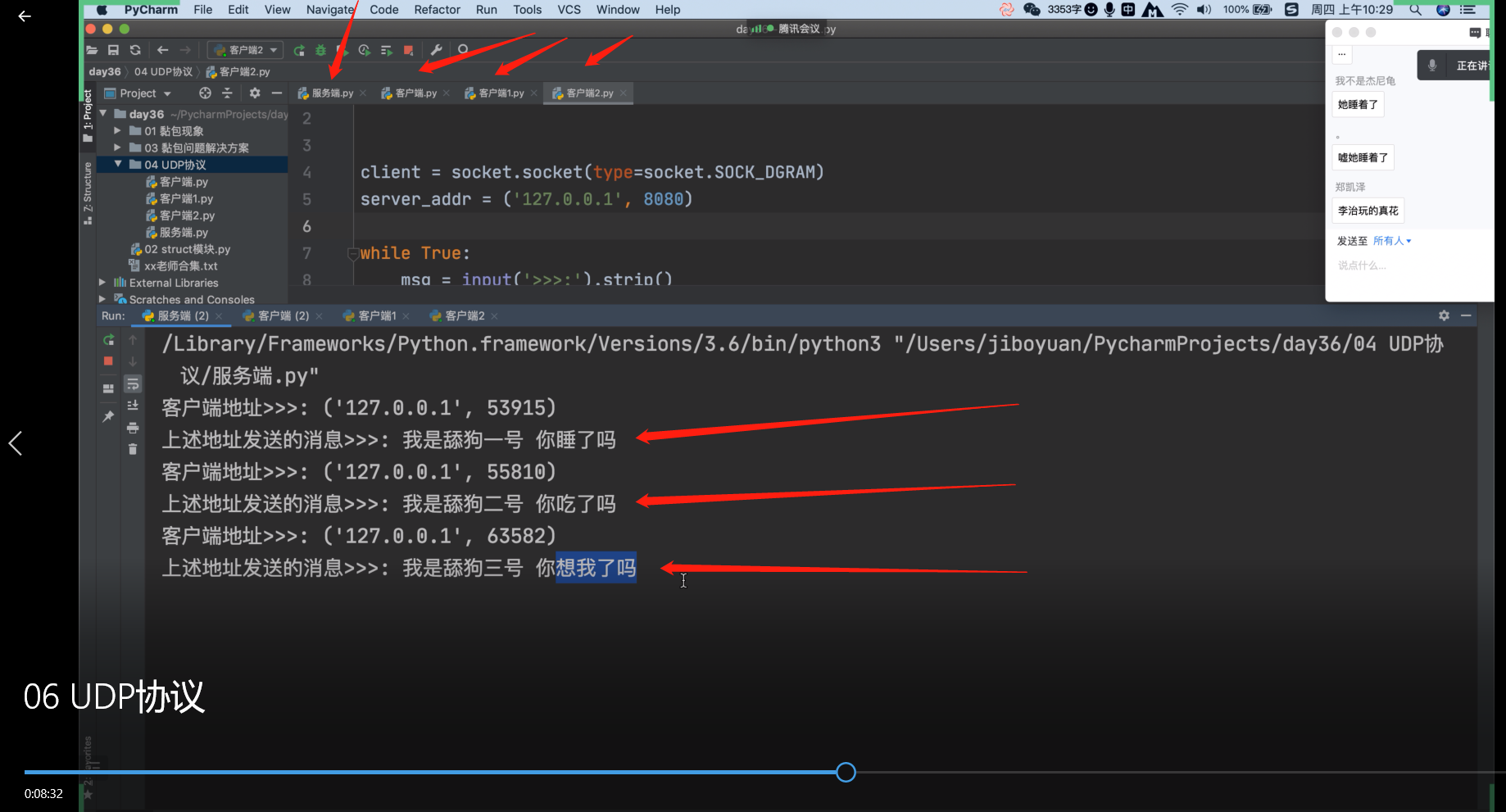This screenshot has width=1506, height=812.
Task: Open the Refactor menu
Action: tap(438, 10)
